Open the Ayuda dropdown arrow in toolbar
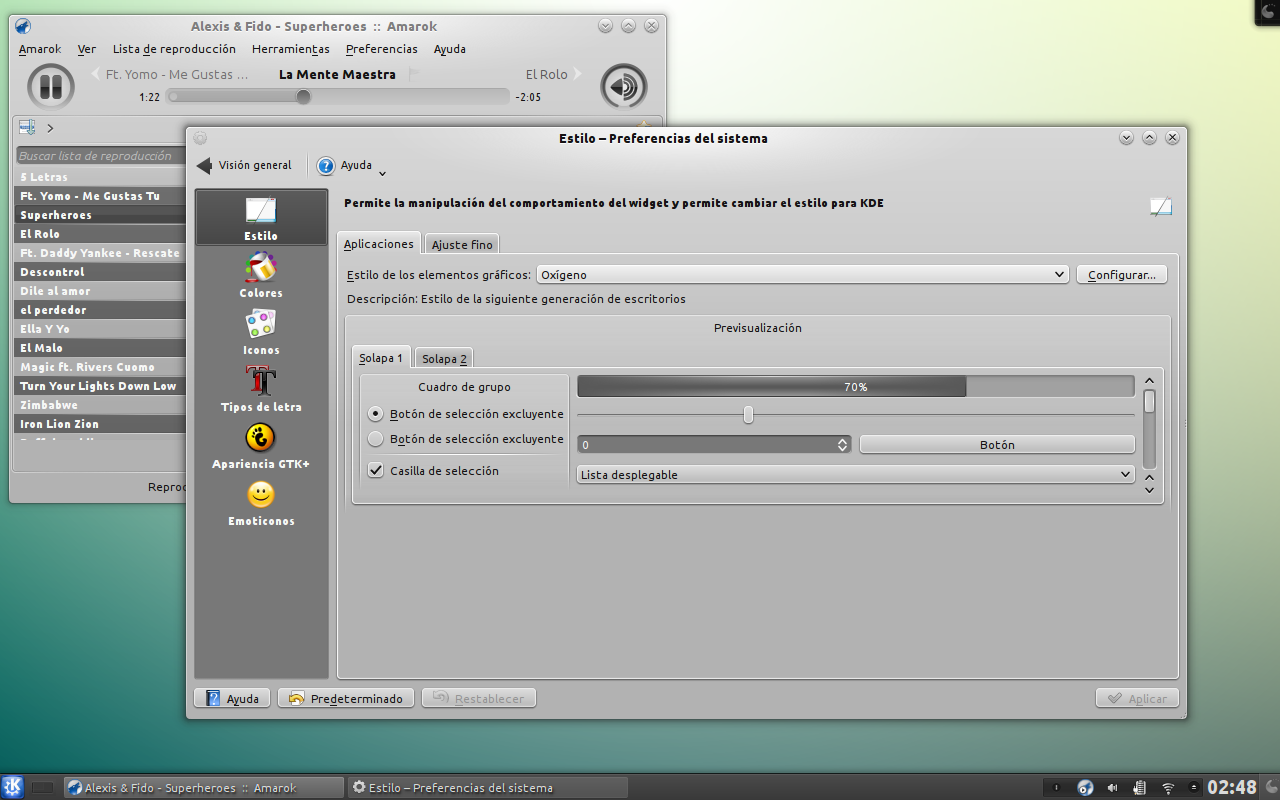The width and height of the screenshot is (1280, 800). click(383, 173)
